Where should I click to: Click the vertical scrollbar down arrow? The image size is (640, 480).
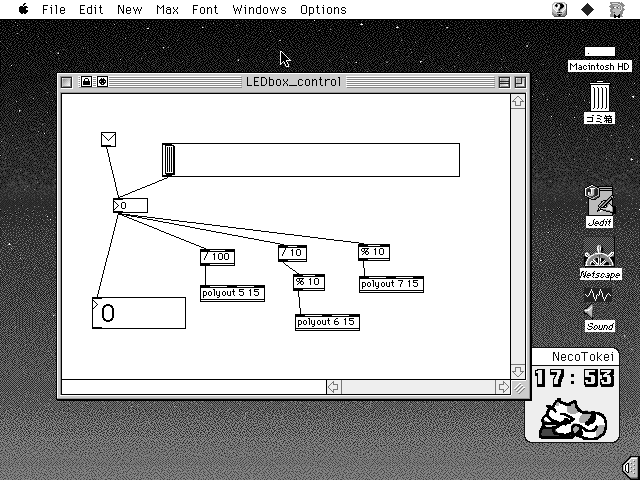coord(518,371)
